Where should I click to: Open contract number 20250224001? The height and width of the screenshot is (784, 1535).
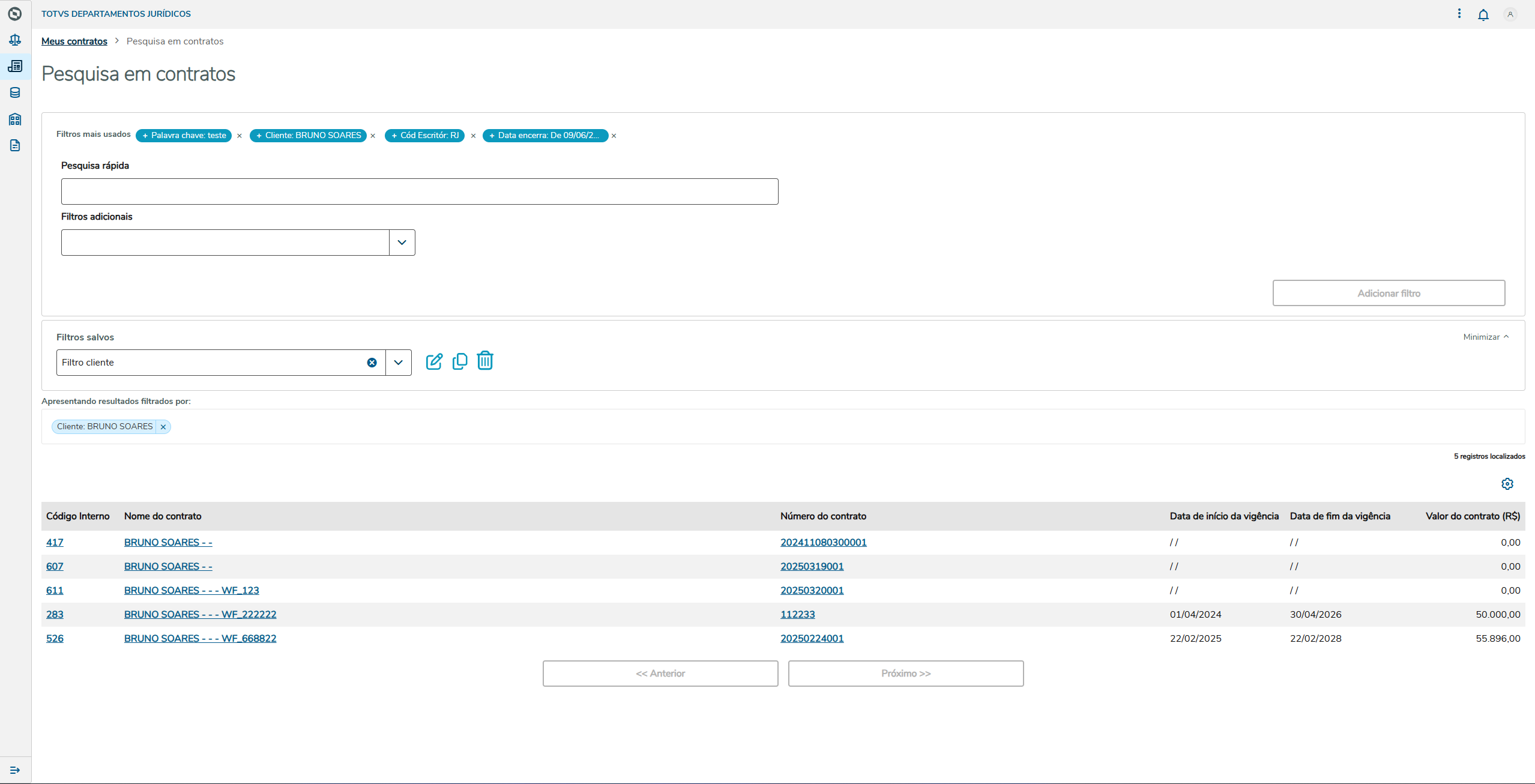click(812, 638)
